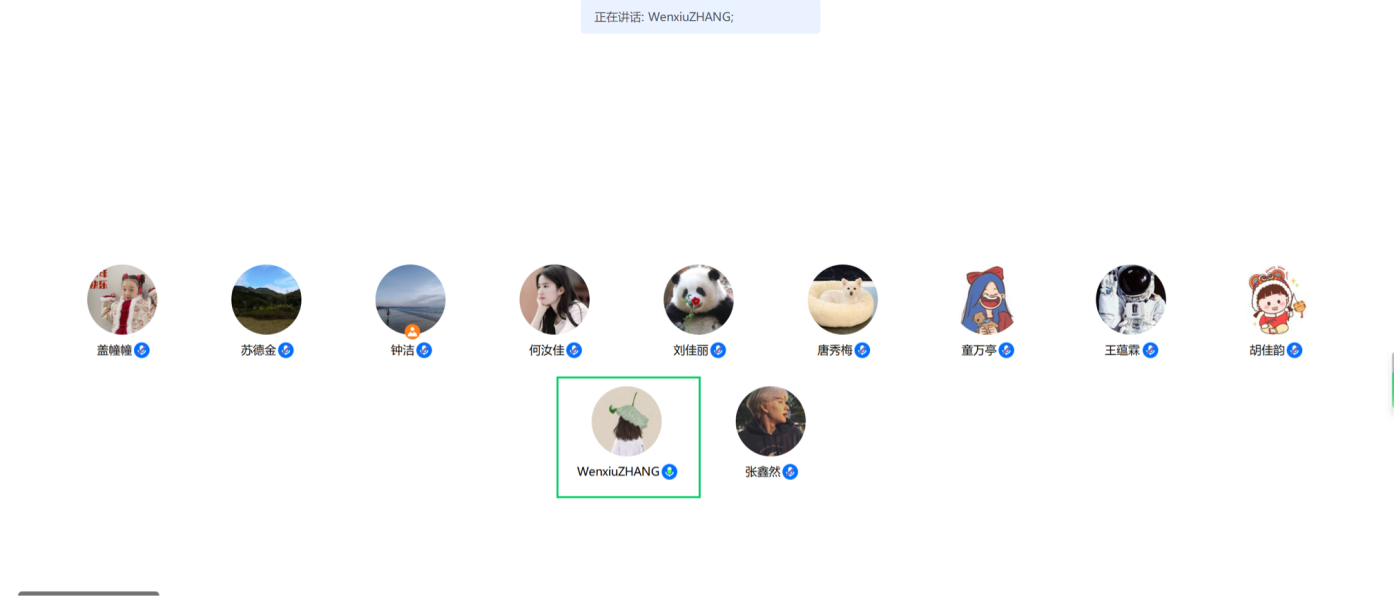This screenshot has width=1394, height=596.
Task: Click the orange host badge on 钟洁's avatar
Action: click(412, 331)
